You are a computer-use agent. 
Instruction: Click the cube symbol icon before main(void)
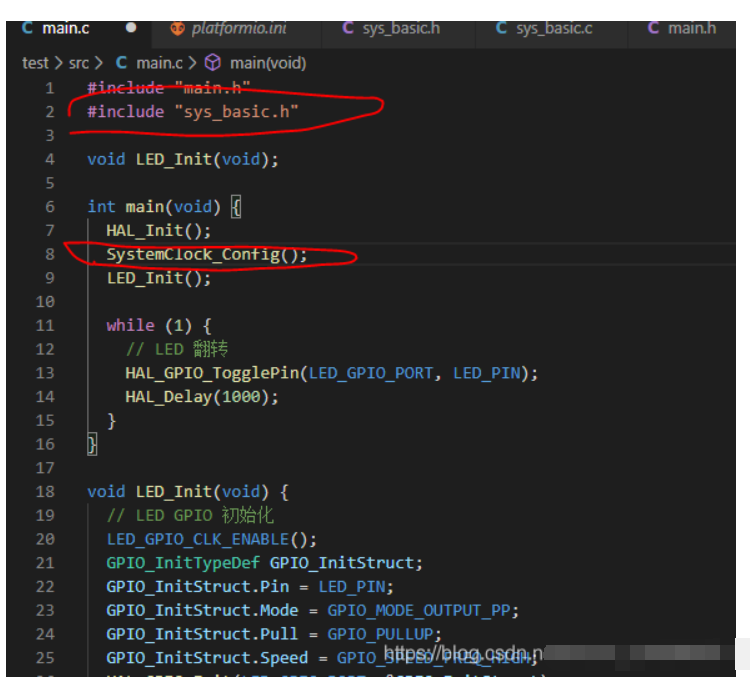[x=214, y=62]
